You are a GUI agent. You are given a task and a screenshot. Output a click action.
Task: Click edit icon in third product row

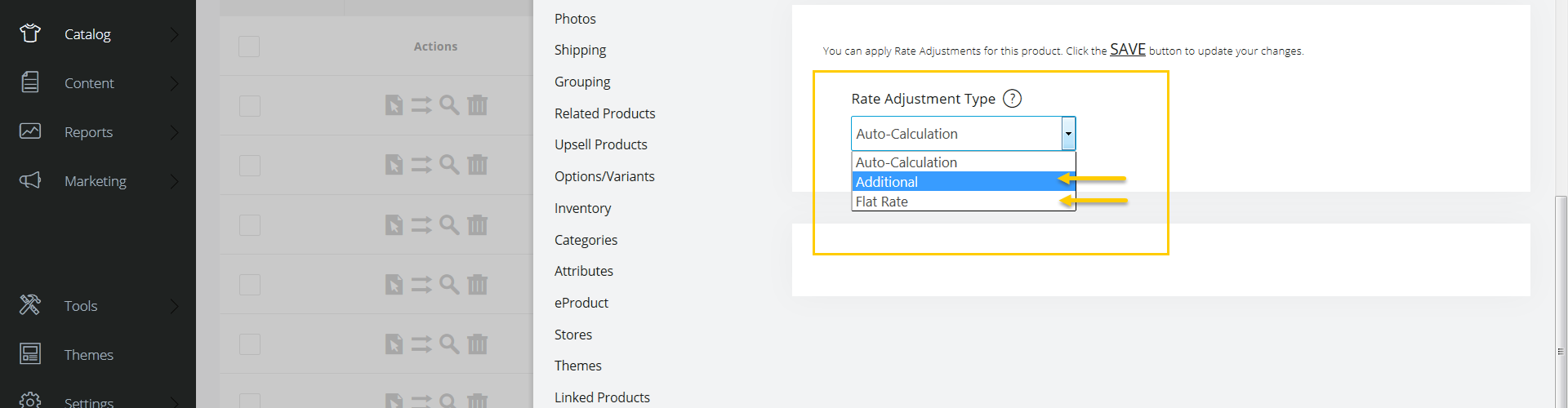(x=394, y=224)
